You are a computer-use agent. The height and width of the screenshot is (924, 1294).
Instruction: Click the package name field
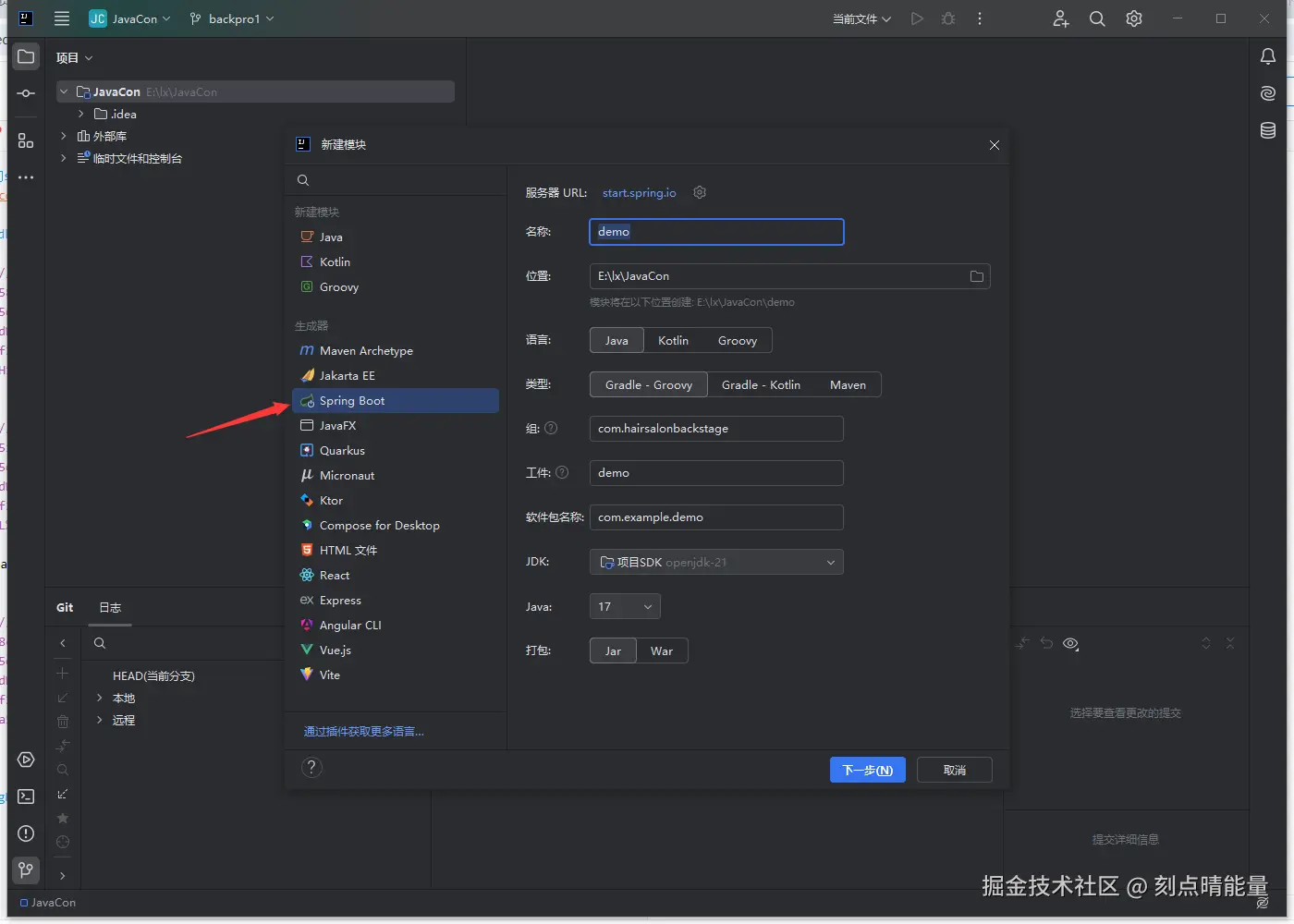[x=716, y=517]
